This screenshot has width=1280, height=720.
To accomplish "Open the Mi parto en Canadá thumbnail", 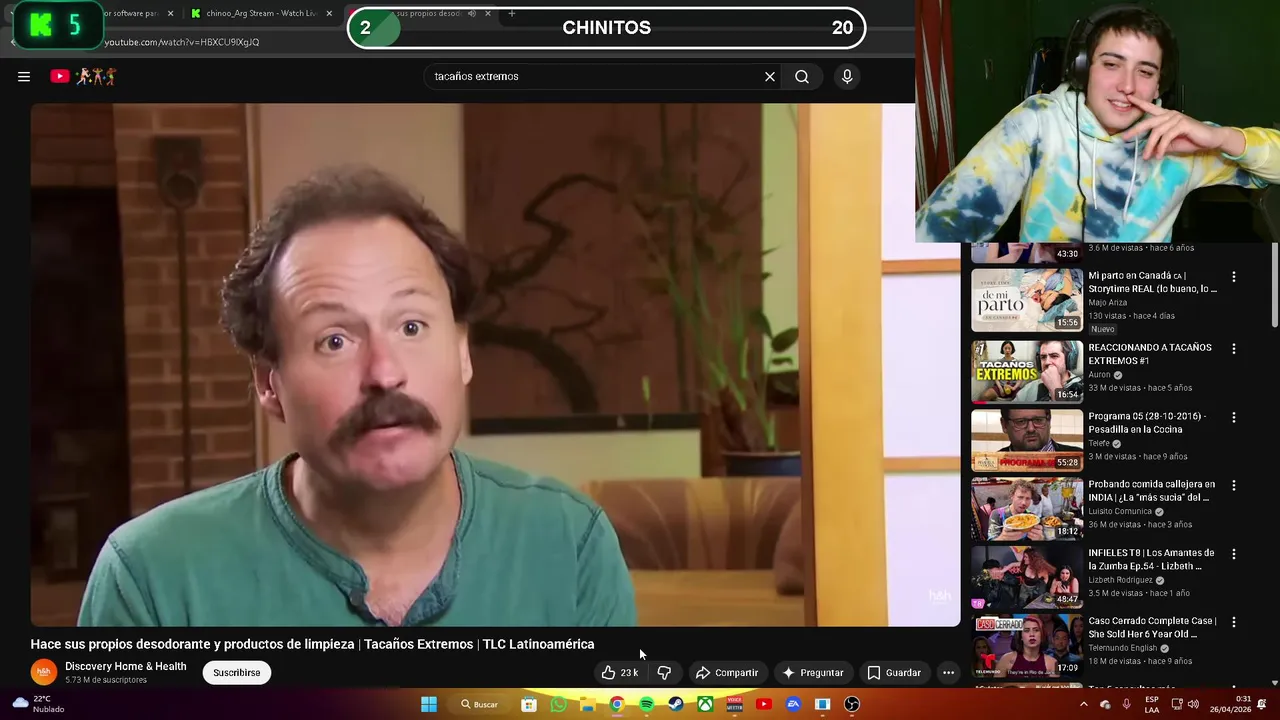I will 1027,300.
